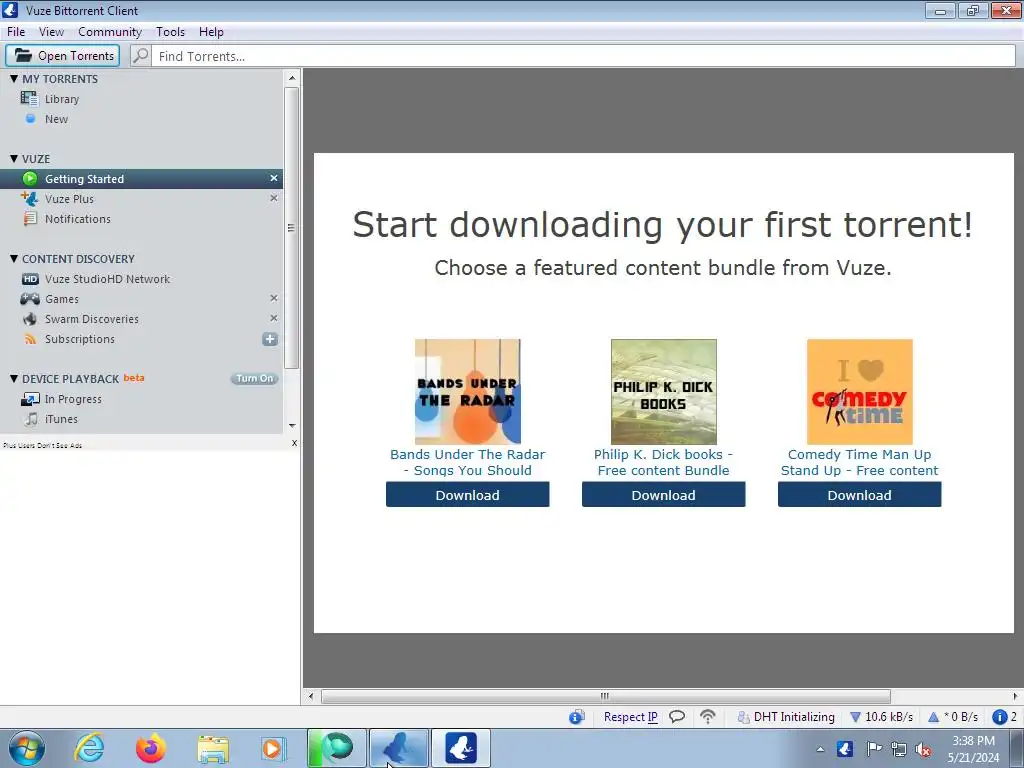Viewport: 1024px width, 768px height.
Task: Open Vuze Plus frog icon
Action: (x=29, y=199)
